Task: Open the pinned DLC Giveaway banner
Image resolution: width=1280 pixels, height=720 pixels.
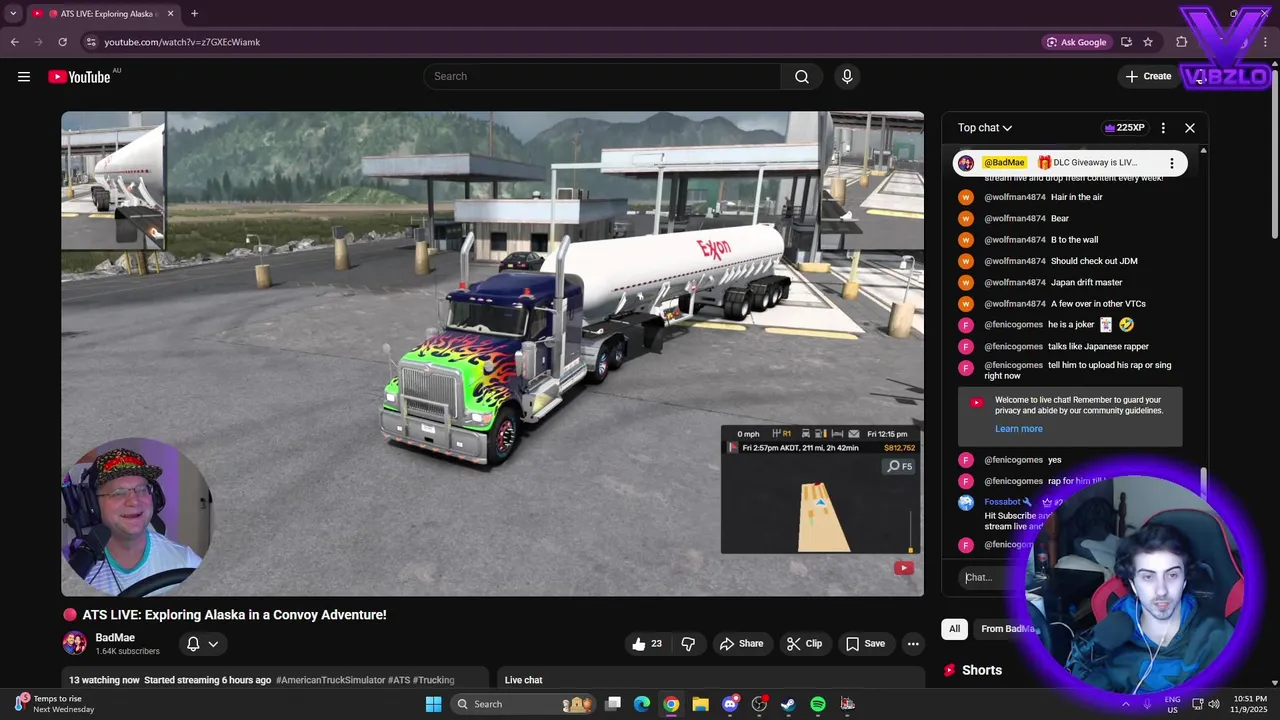Action: point(1070,162)
